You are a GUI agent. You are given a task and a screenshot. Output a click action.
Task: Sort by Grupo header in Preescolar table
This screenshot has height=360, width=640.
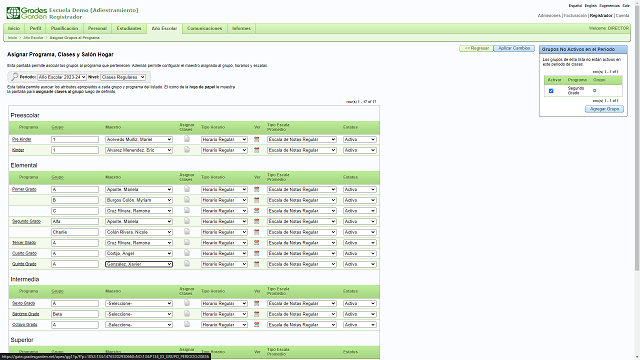pos(57,127)
